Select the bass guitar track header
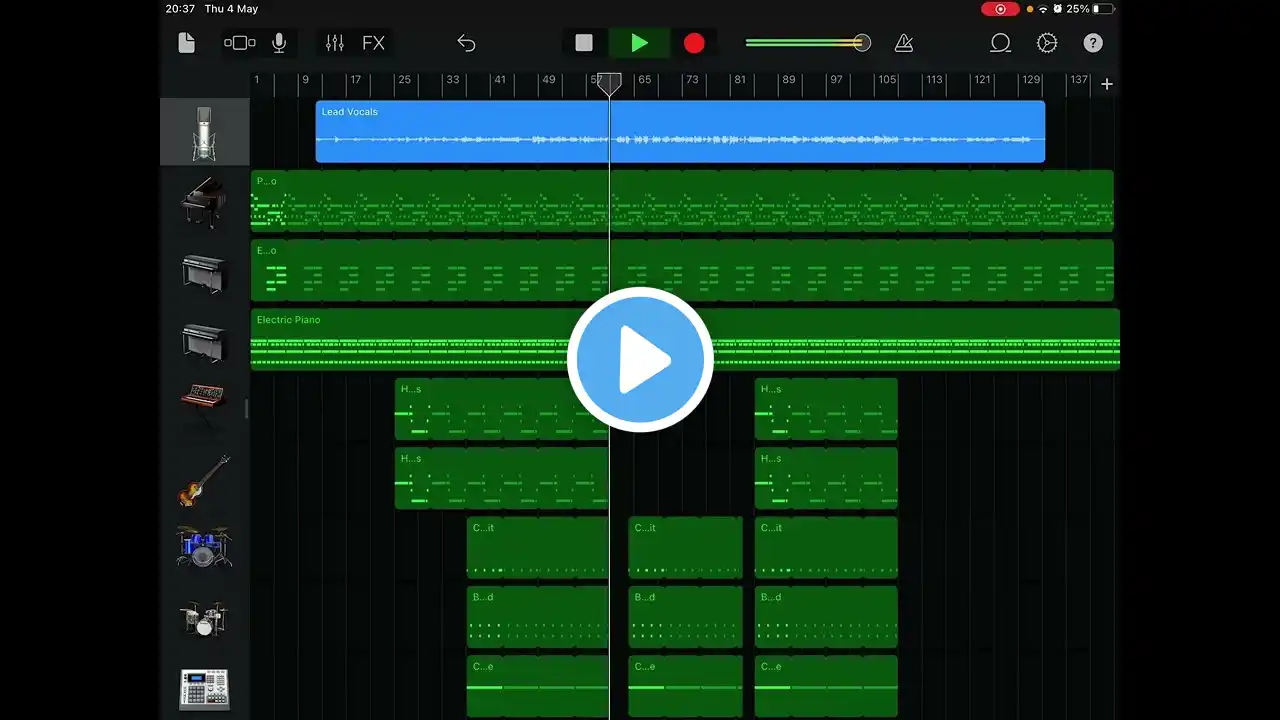The image size is (1280, 720). tap(204, 480)
